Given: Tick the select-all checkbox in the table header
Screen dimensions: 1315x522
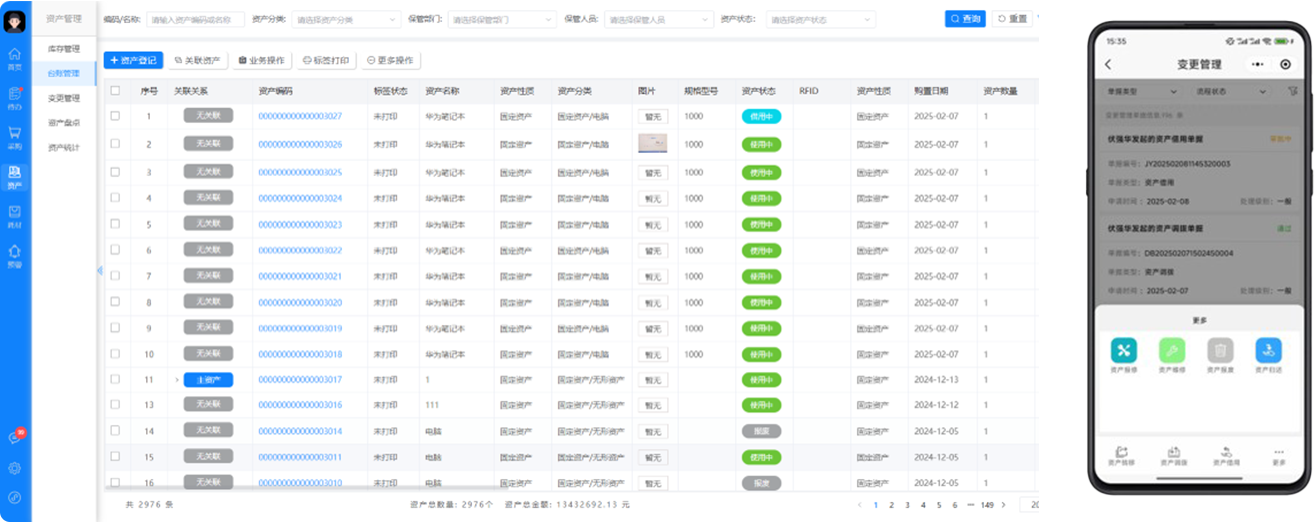Looking at the screenshot, I should tap(115, 91).
